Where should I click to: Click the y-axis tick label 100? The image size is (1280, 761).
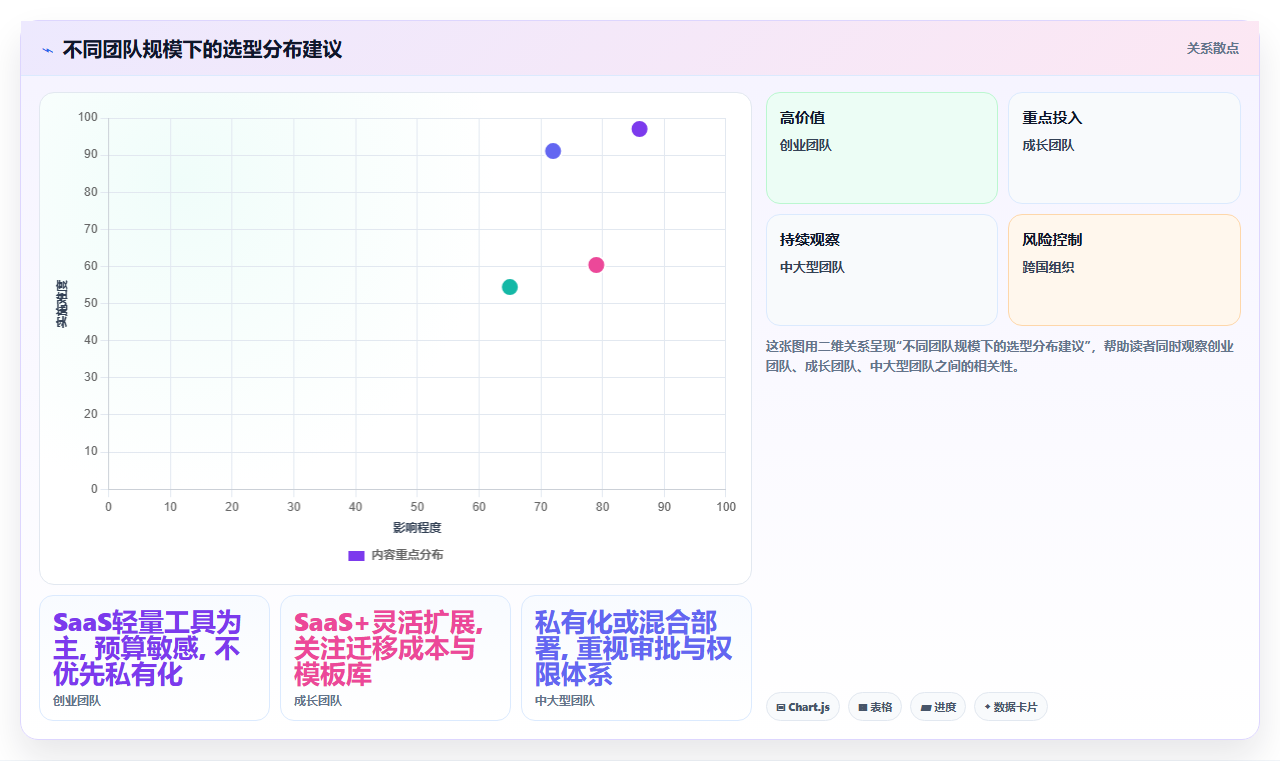(88, 118)
